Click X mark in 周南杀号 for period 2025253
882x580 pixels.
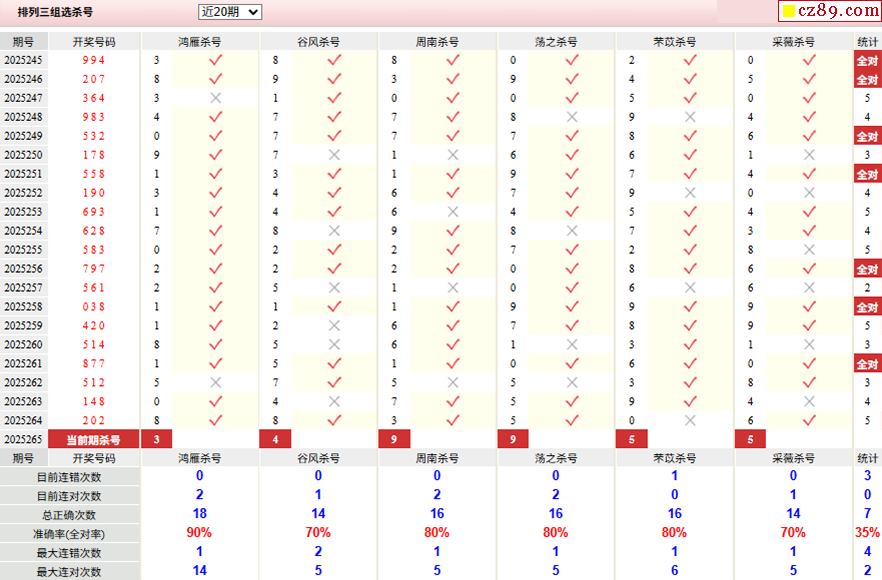[x=453, y=212]
